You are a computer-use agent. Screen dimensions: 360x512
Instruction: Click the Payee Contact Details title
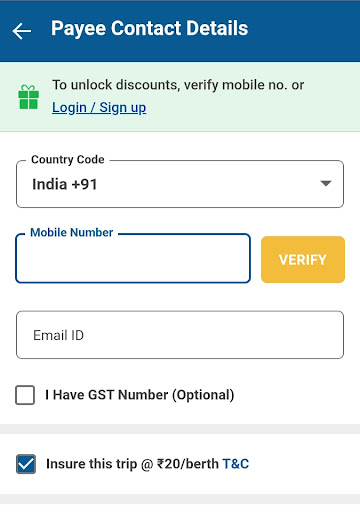[x=150, y=28]
